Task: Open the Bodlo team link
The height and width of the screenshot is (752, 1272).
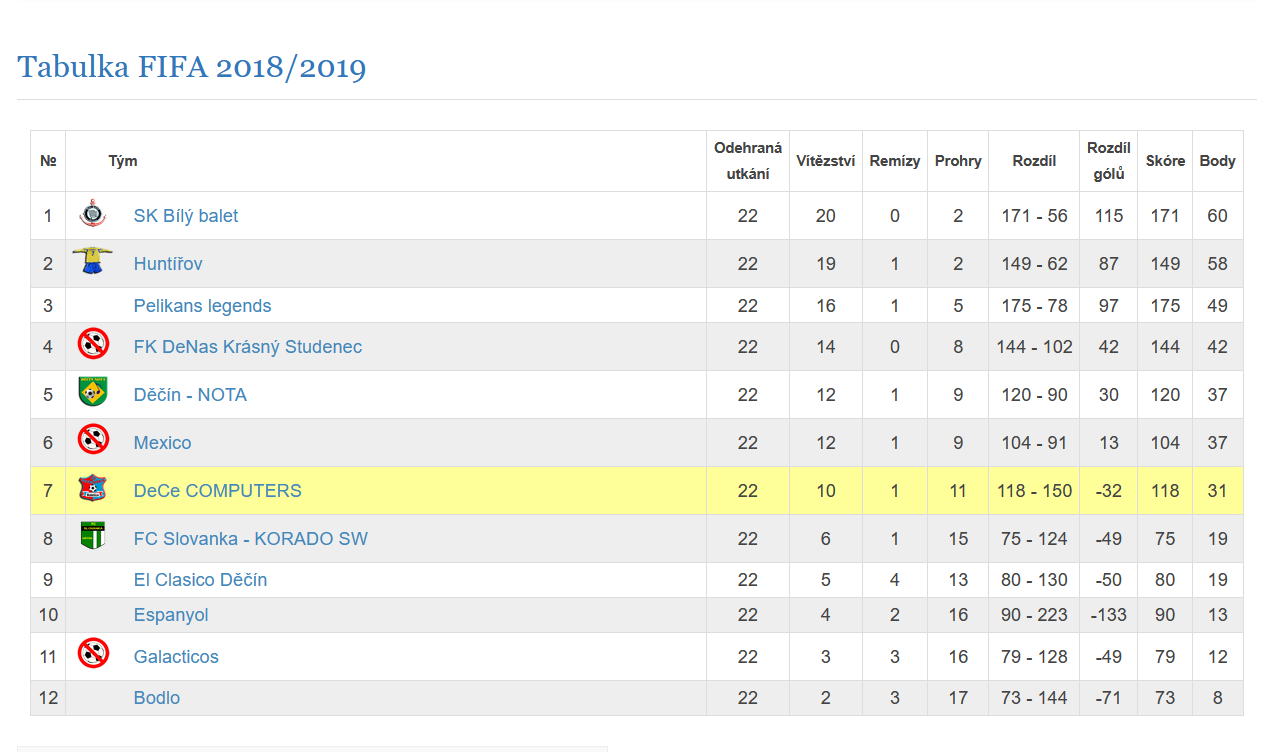Action: (157, 698)
